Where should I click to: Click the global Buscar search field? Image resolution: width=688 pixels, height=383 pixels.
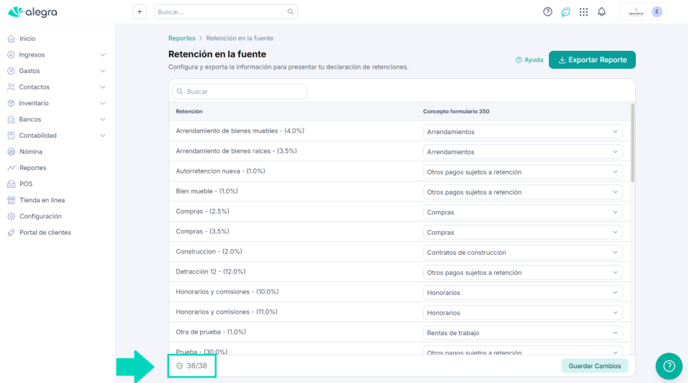226,12
